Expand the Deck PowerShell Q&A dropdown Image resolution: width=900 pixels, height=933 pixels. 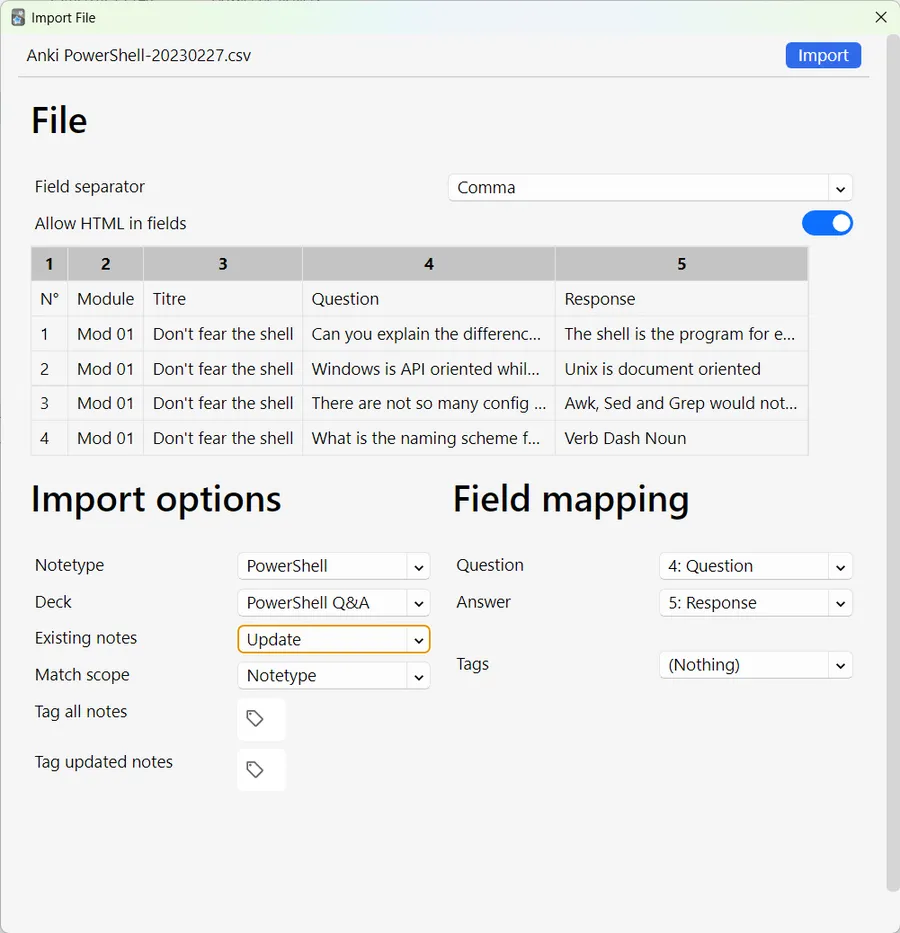(x=334, y=603)
